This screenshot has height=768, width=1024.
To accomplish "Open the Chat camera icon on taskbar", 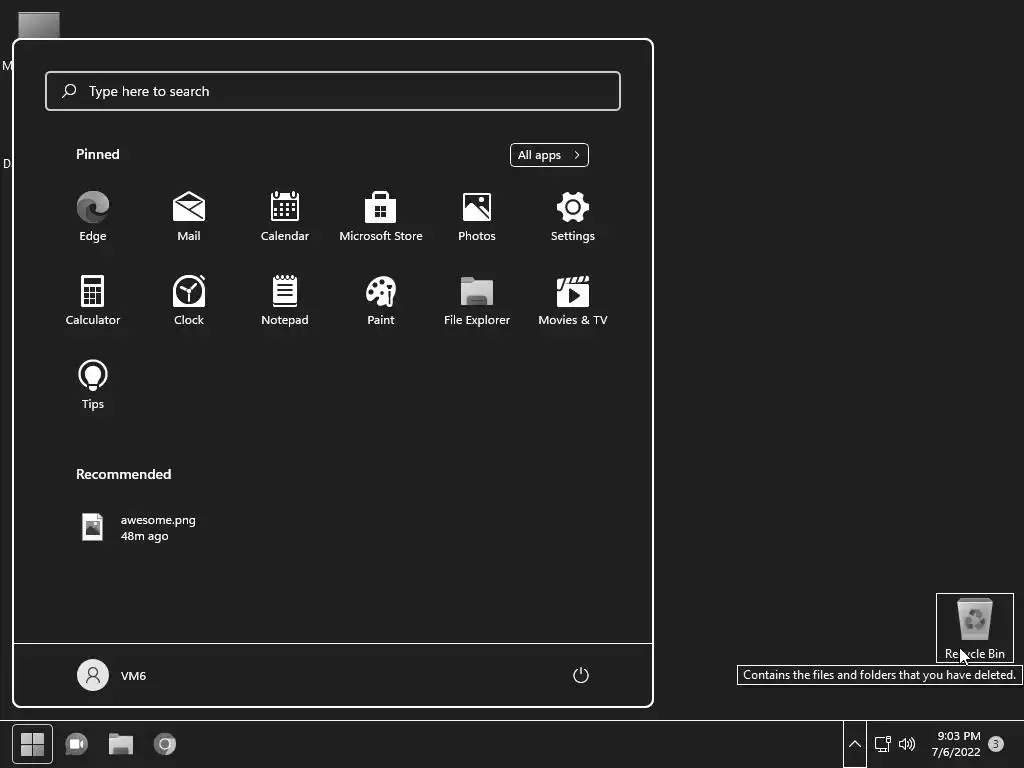I will point(76,744).
